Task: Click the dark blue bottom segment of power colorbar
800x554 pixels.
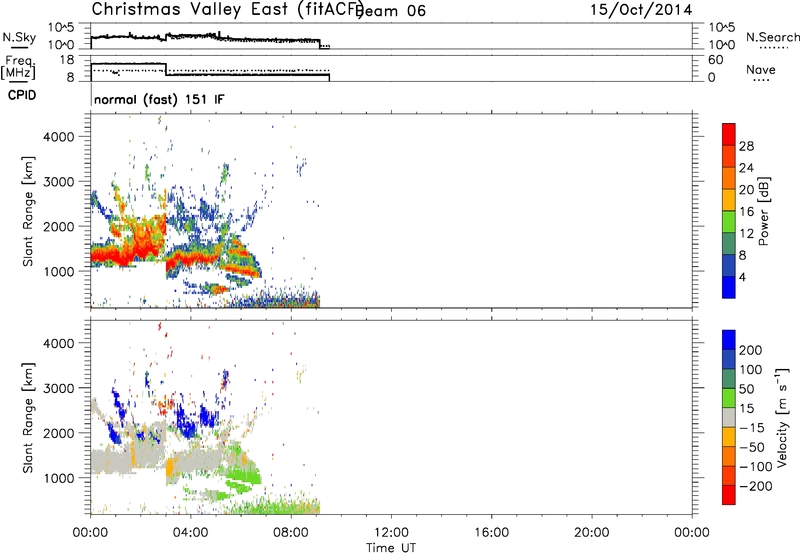Action: 729,287
